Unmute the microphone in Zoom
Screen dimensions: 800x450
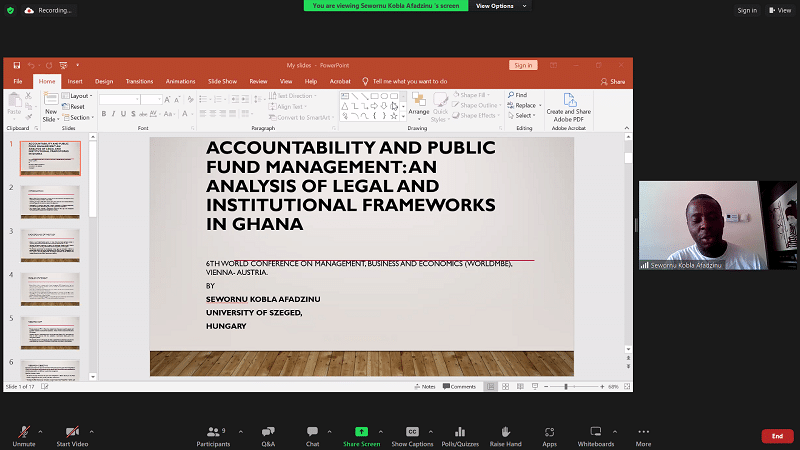[22, 432]
